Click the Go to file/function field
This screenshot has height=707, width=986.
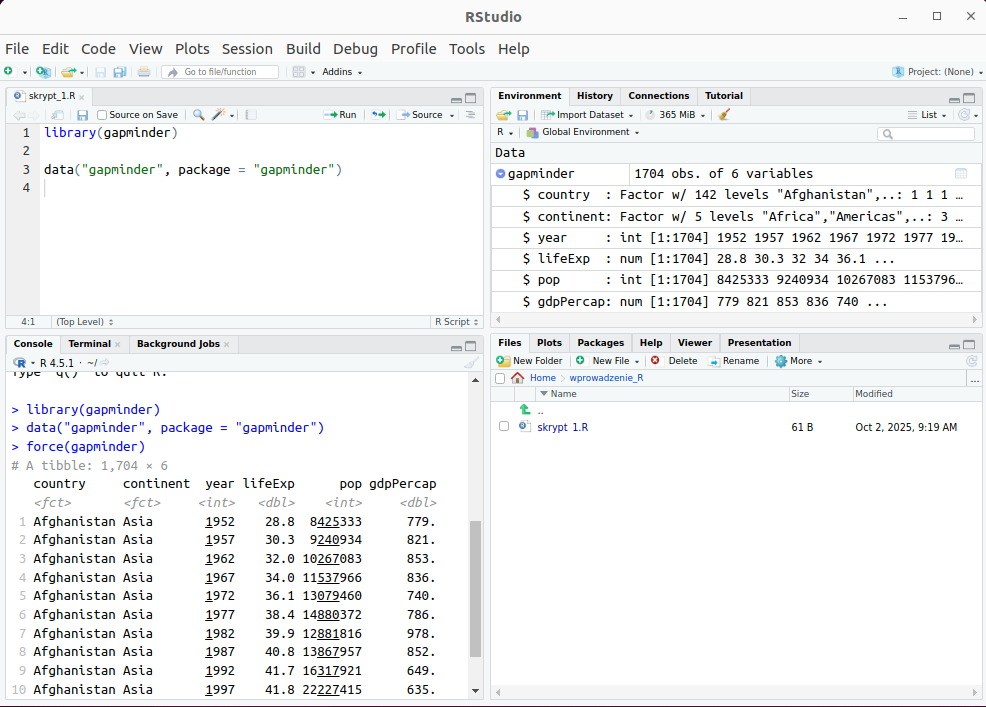click(221, 72)
